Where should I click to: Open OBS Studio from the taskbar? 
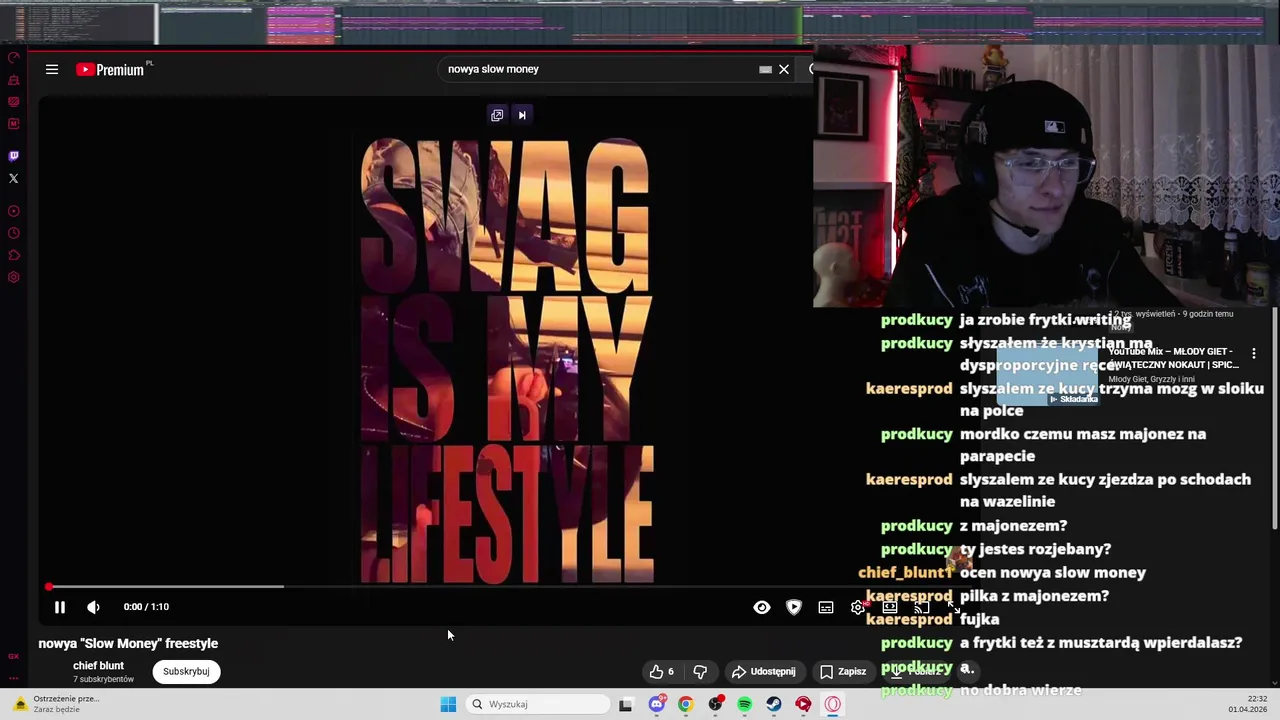[715, 704]
